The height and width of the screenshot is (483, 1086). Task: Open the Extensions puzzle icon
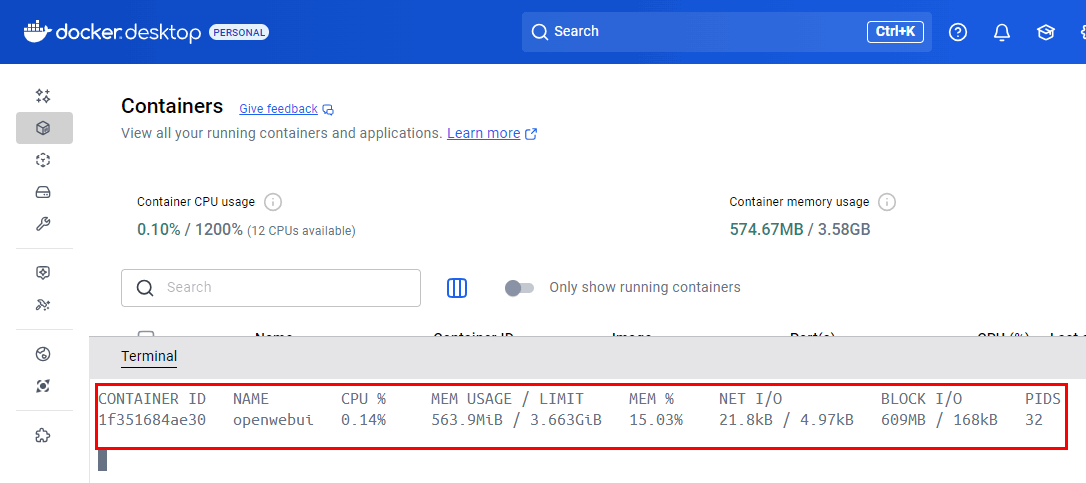(x=43, y=435)
